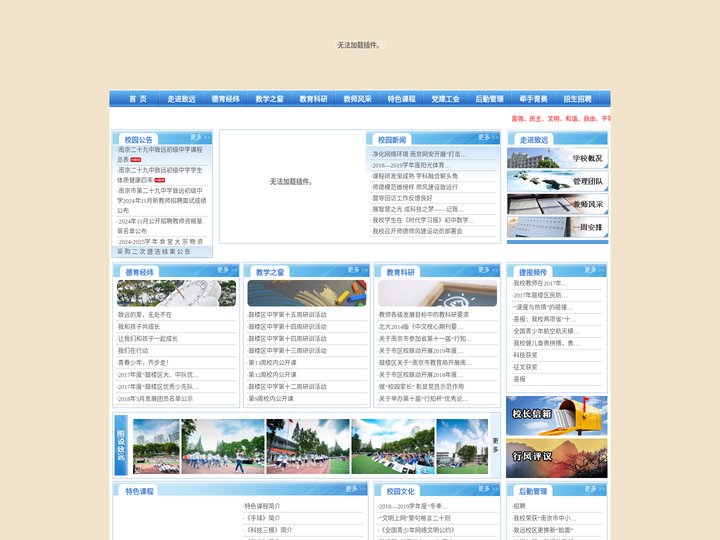
Task: Open news item 督导回访工作反馈良好
Action: [x=402, y=198]
